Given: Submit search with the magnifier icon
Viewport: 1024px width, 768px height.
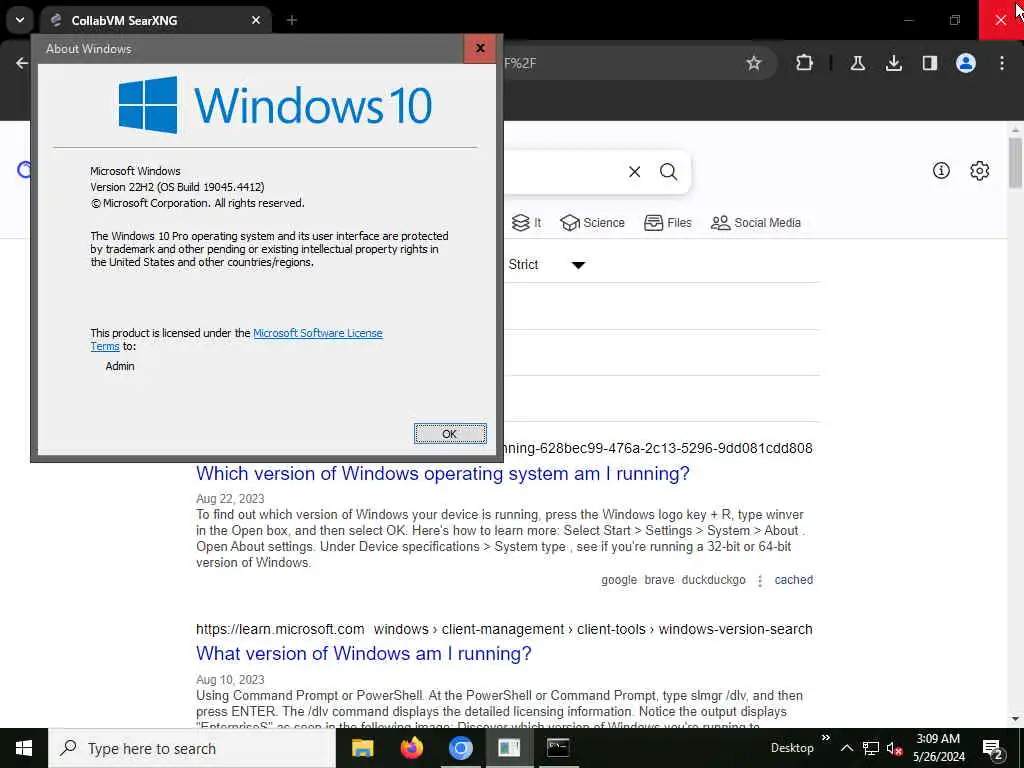Looking at the screenshot, I should tap(668, 172).
